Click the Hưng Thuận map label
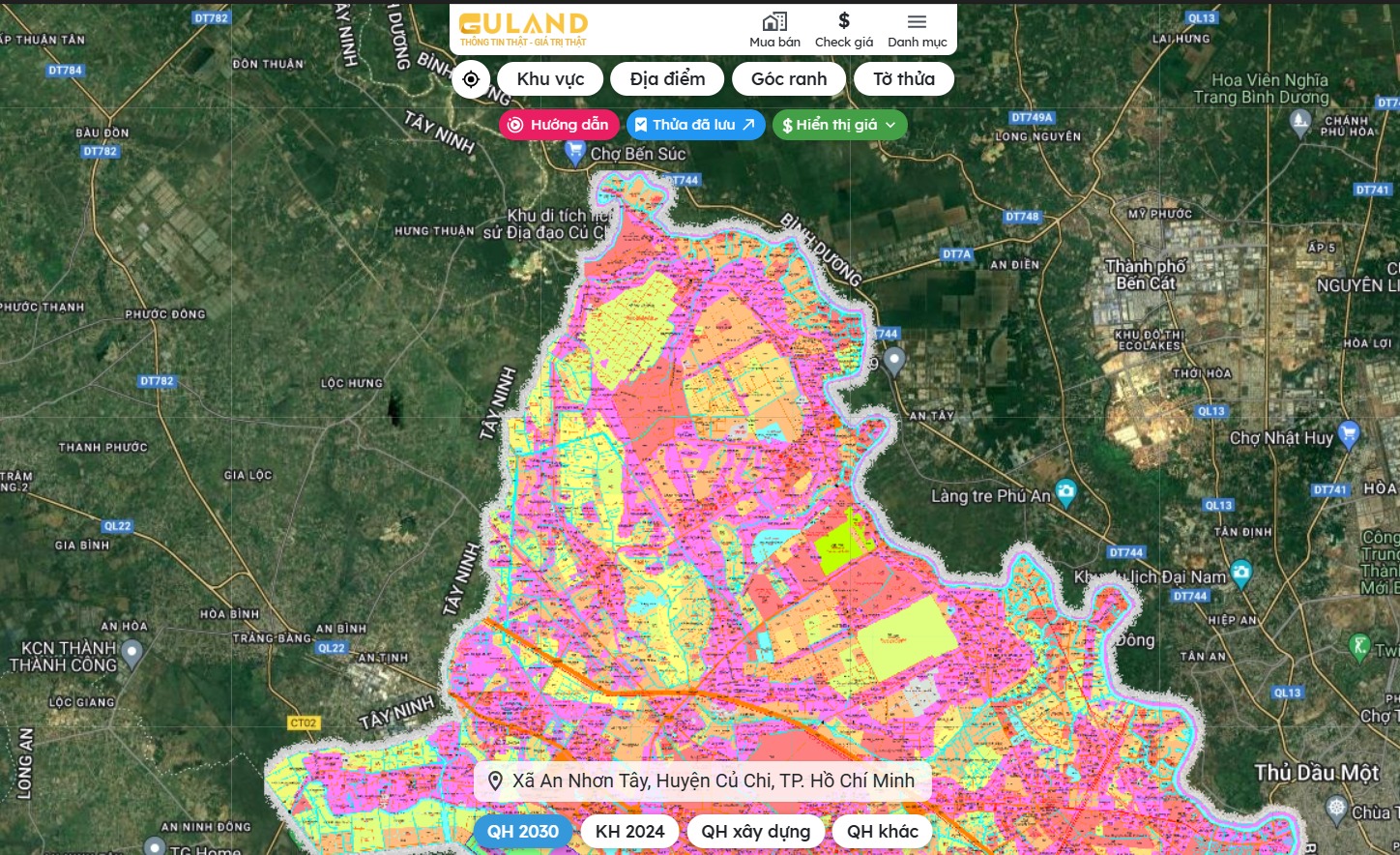Screen dimensions: 1400x855 [x=434, y=231]
